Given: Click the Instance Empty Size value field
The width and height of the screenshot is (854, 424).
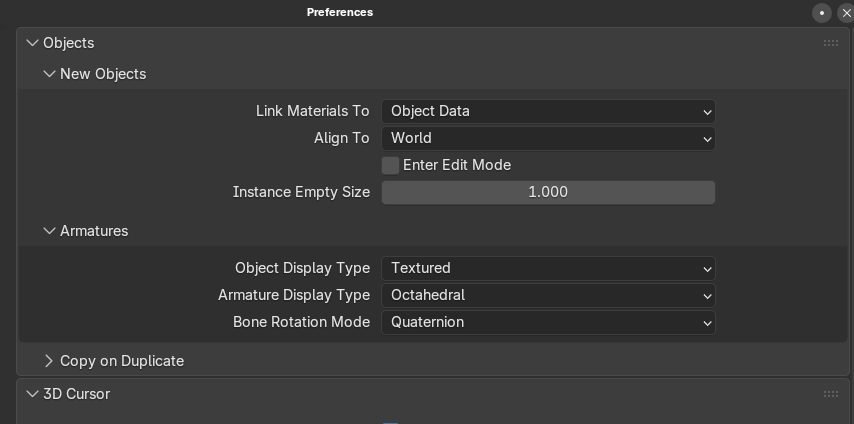Looking at the screenshot, I should (548, 192).
